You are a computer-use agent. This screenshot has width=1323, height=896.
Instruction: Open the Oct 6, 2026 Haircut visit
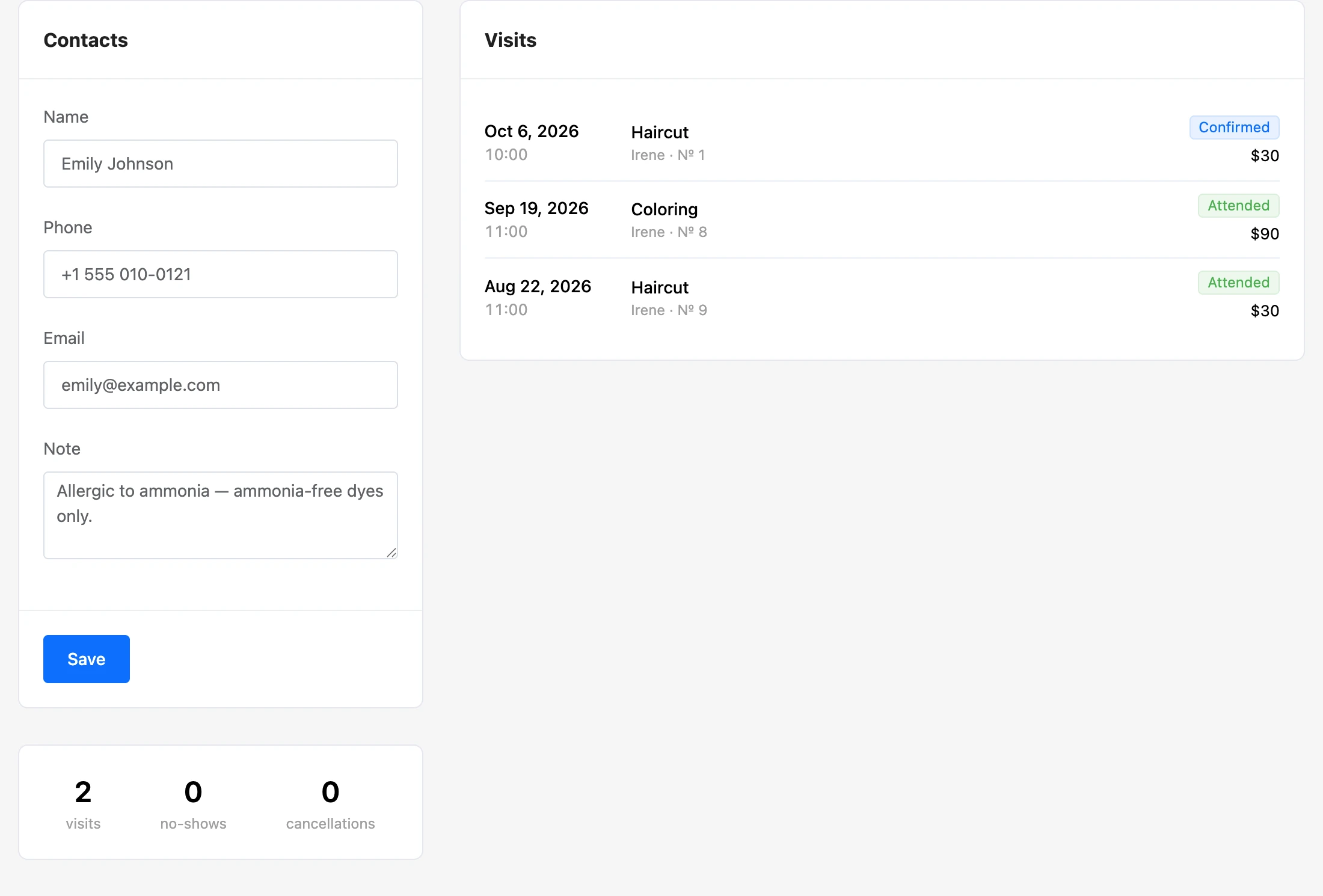click(x=882, y=143)
